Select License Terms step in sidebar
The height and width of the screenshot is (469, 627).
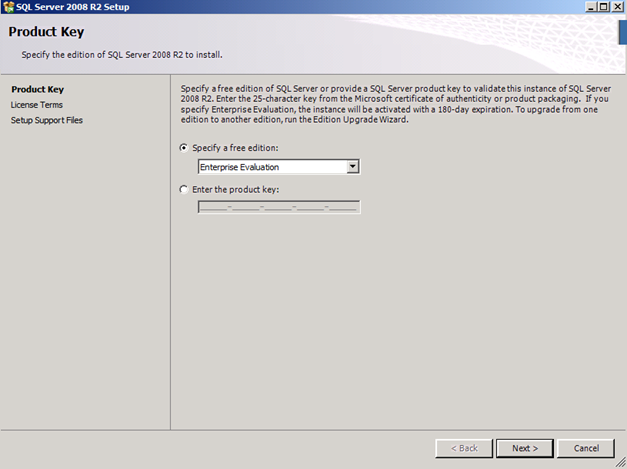[37, 105]
